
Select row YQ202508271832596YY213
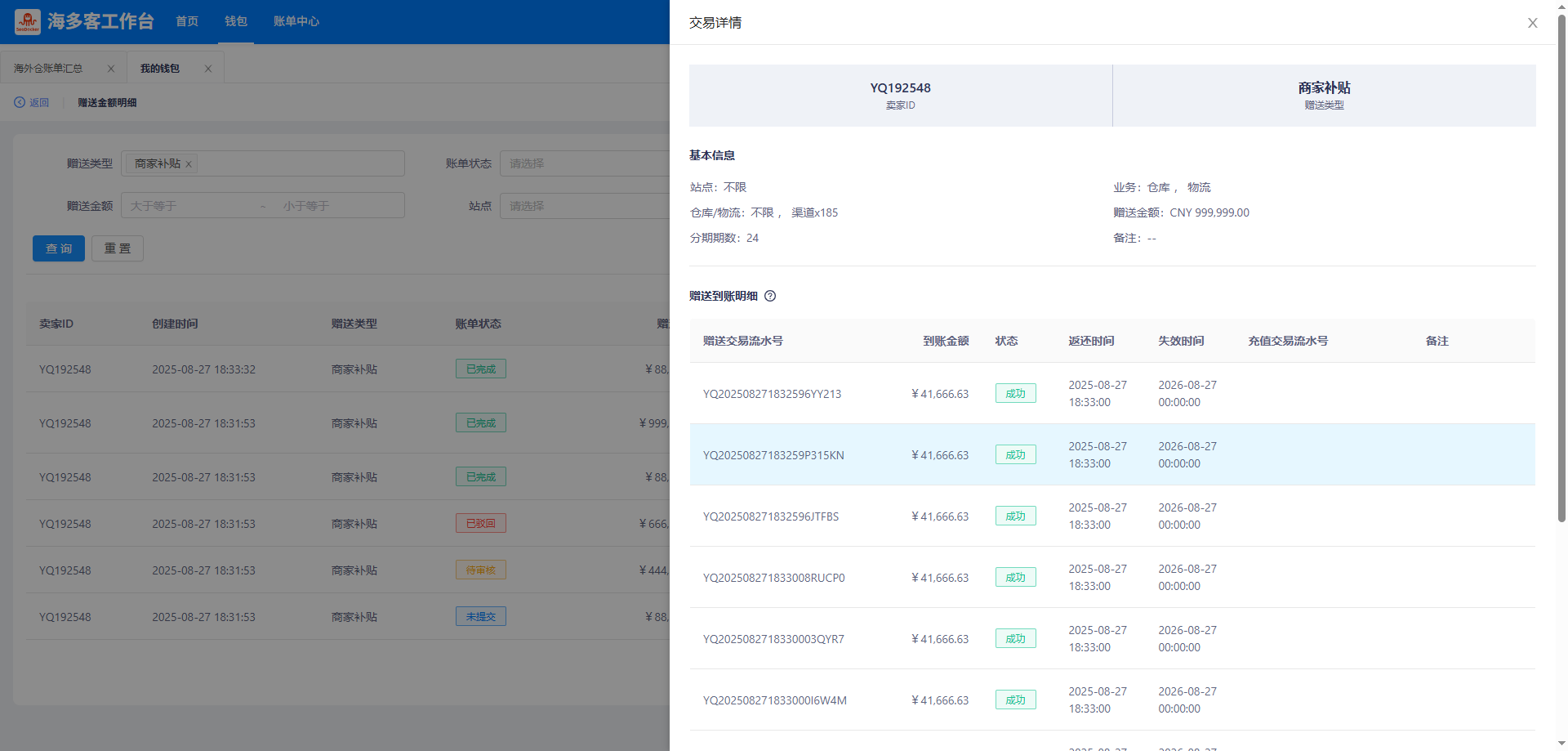(x=1112, y=393)
